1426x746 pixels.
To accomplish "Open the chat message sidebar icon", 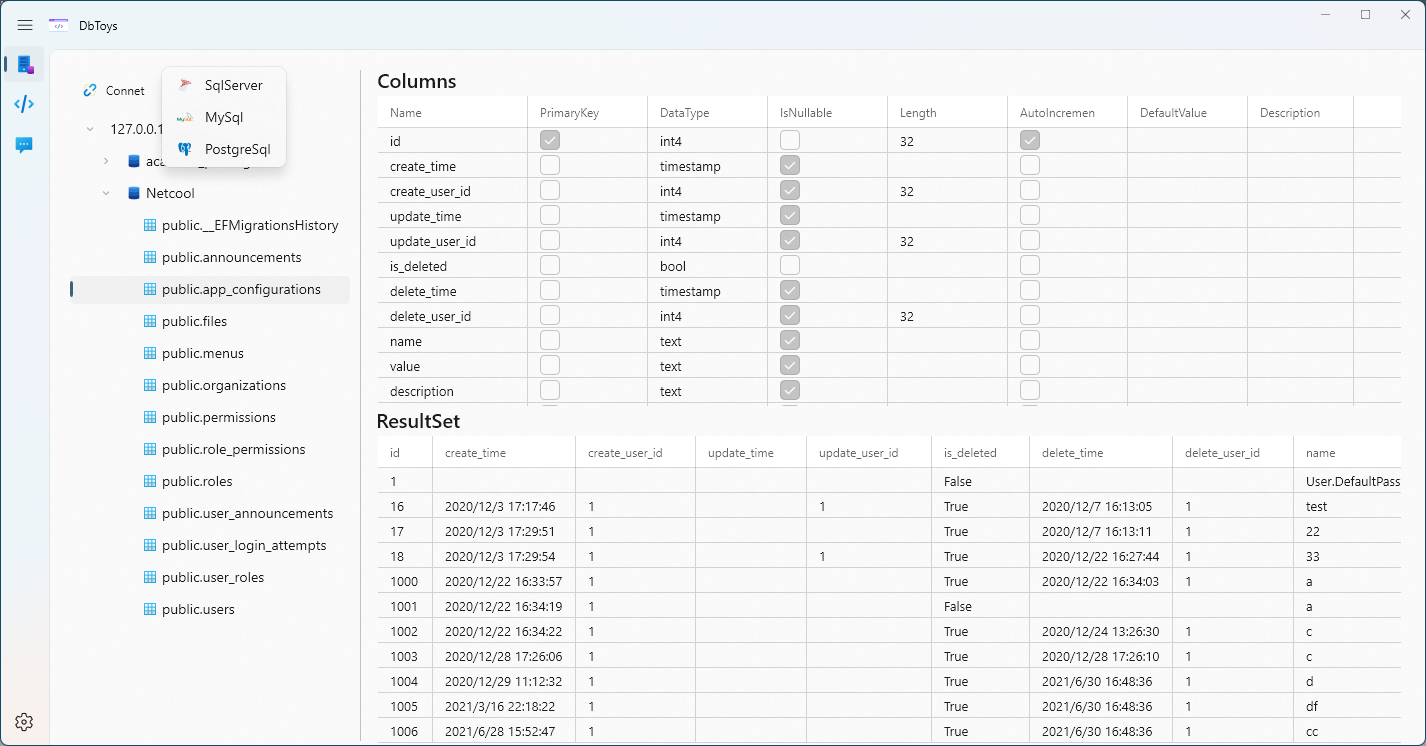I will coord(25,145).
